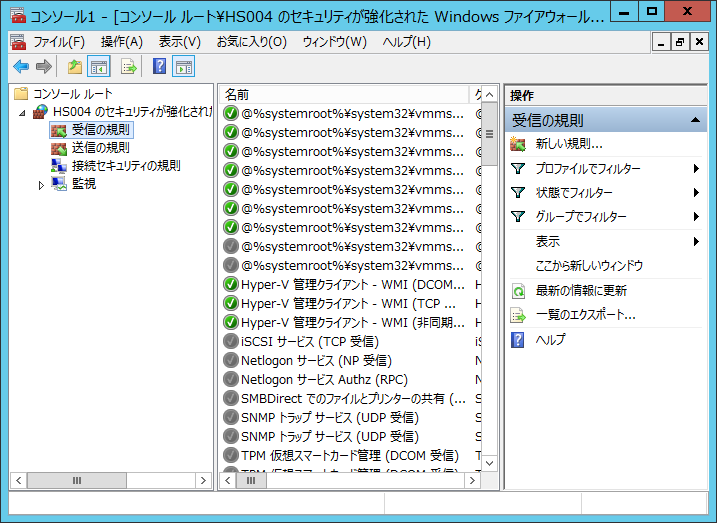Expand the 監視 tree node

41,185
